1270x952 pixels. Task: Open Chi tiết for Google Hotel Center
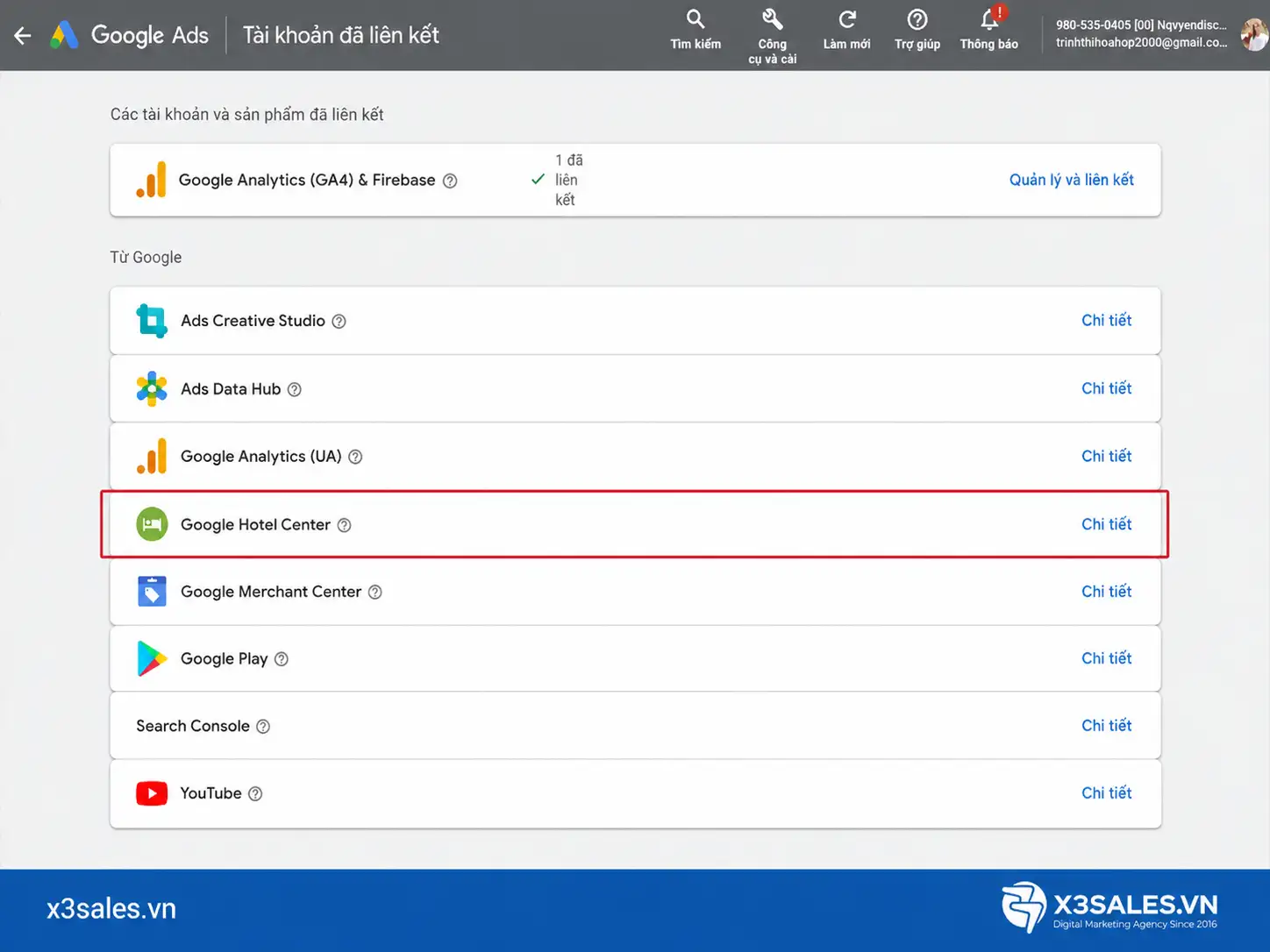click(1106, 524)
